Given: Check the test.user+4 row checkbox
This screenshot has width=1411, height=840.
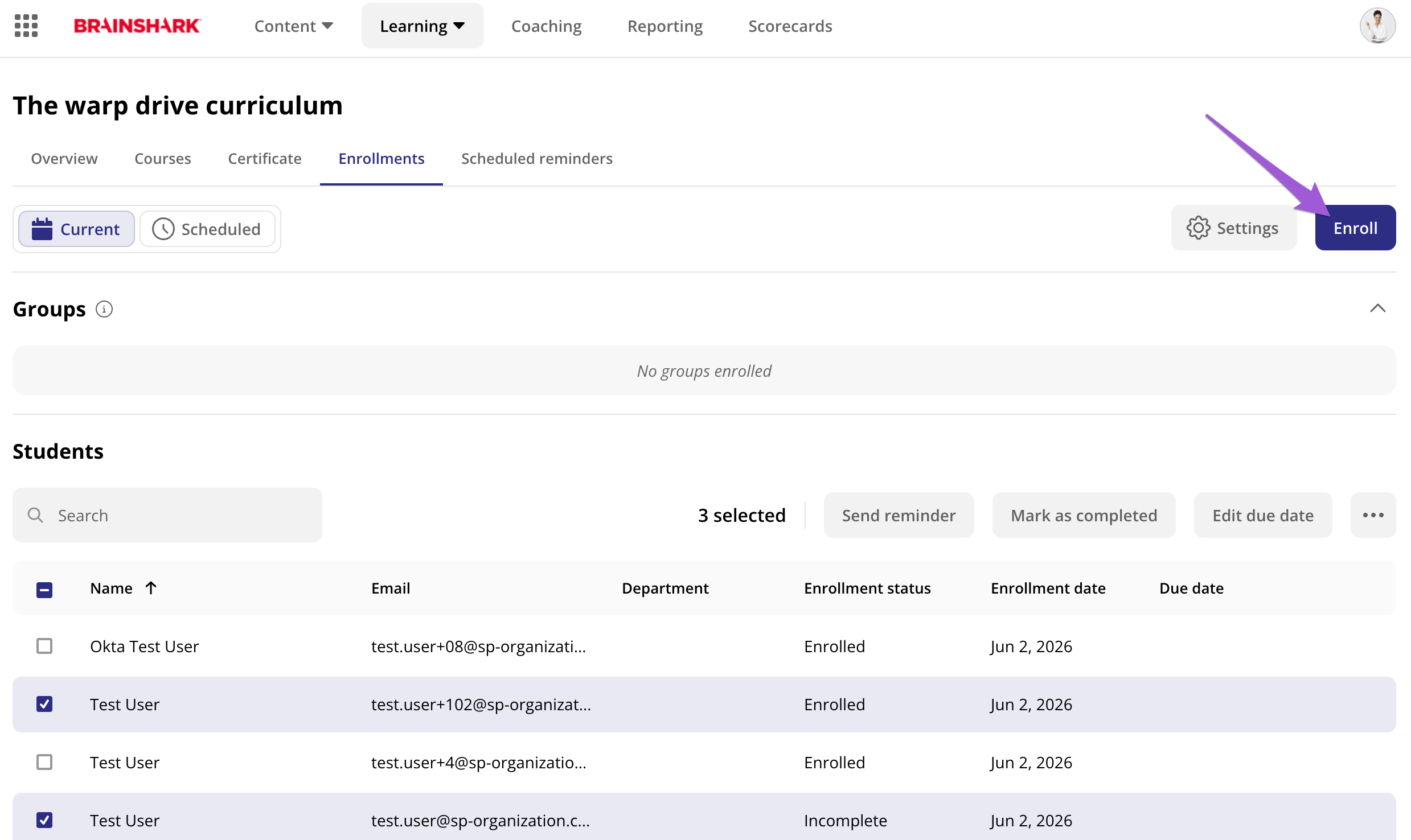Looking at the screenshot, I should [x=44, y=762].
